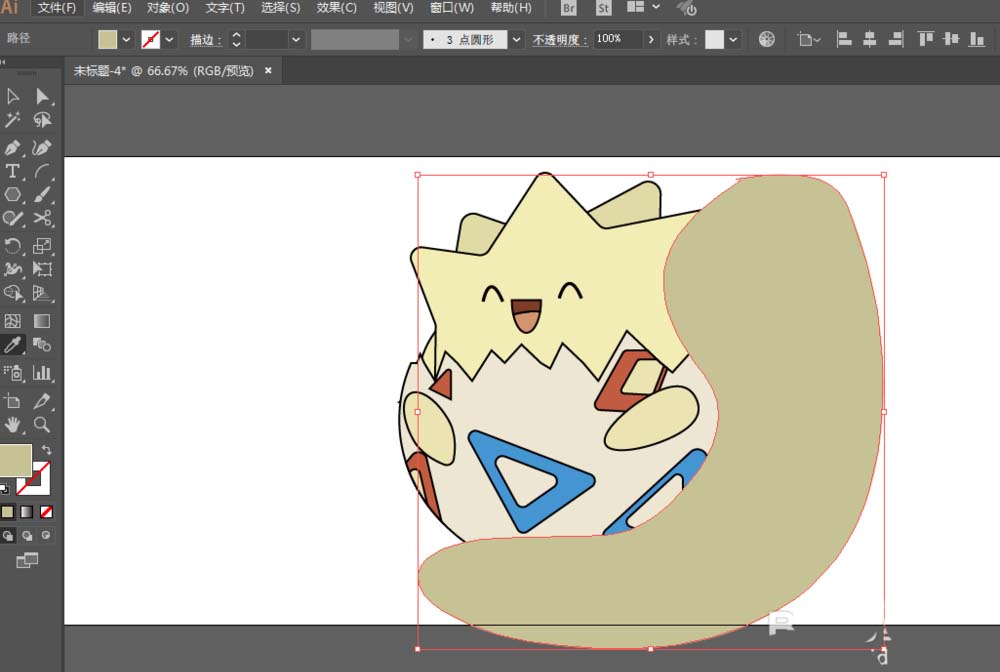Select the Hand tool
The height and width of the screenshot is (672, 1000).
(13, 425)
